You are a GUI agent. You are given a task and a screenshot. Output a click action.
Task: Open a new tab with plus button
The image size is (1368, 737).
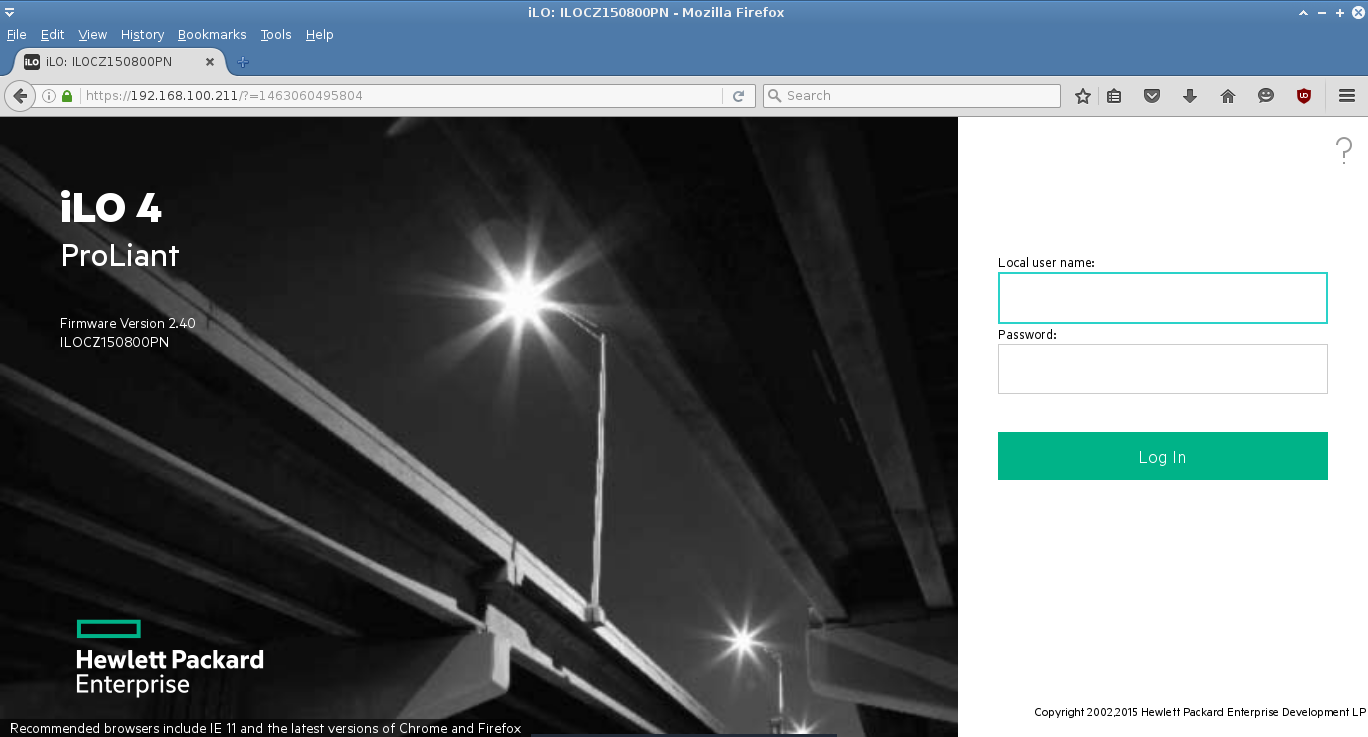coord(243,62)
